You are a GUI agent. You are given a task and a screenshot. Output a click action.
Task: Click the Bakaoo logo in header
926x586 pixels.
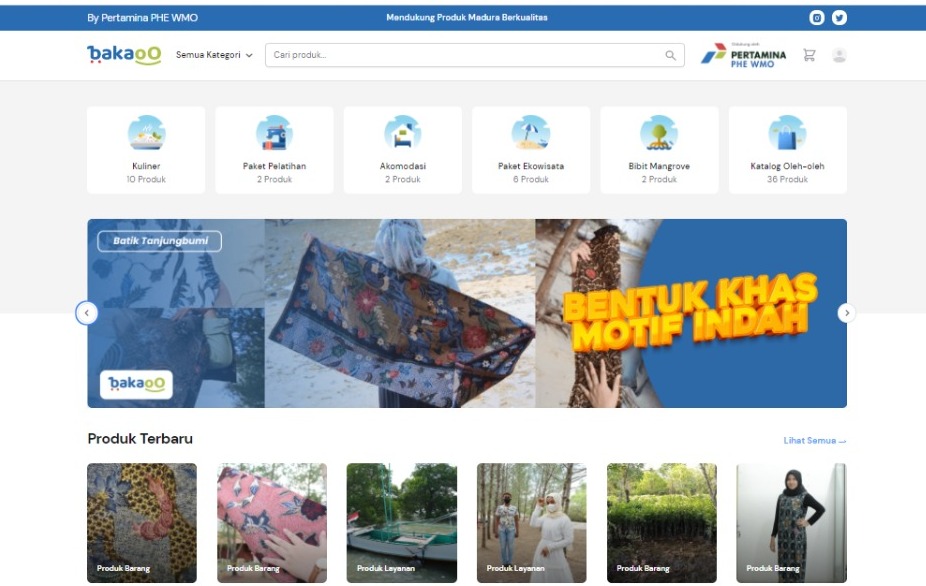(124, 55)
